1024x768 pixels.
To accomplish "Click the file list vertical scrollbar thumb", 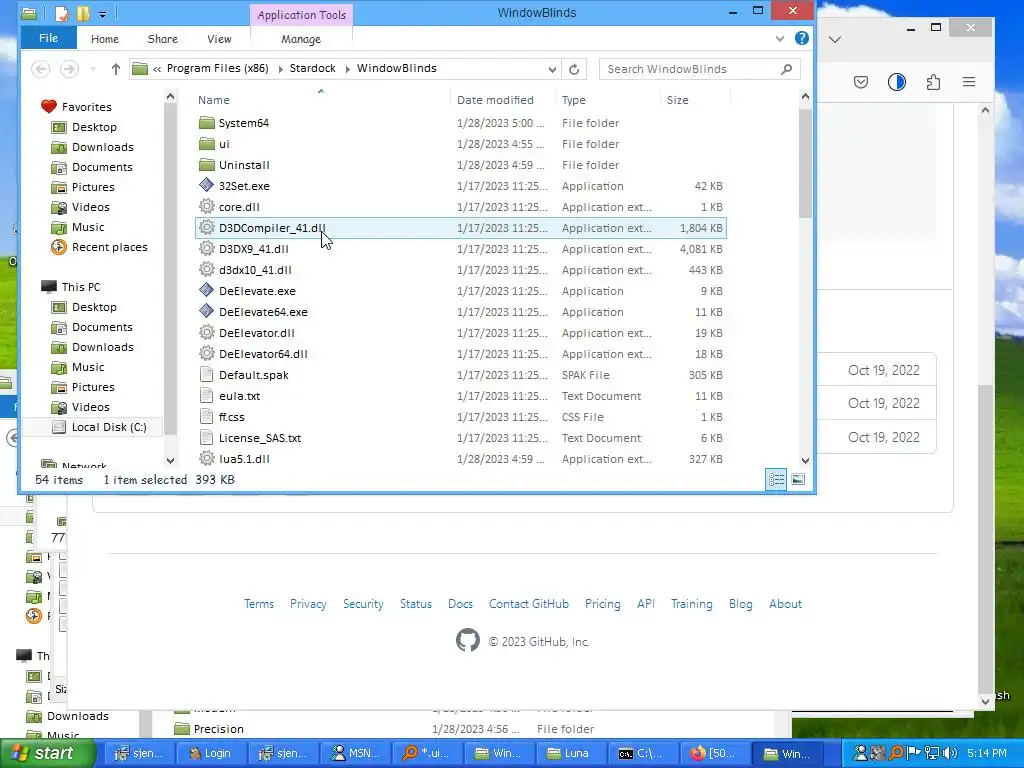I will point(805,163).
